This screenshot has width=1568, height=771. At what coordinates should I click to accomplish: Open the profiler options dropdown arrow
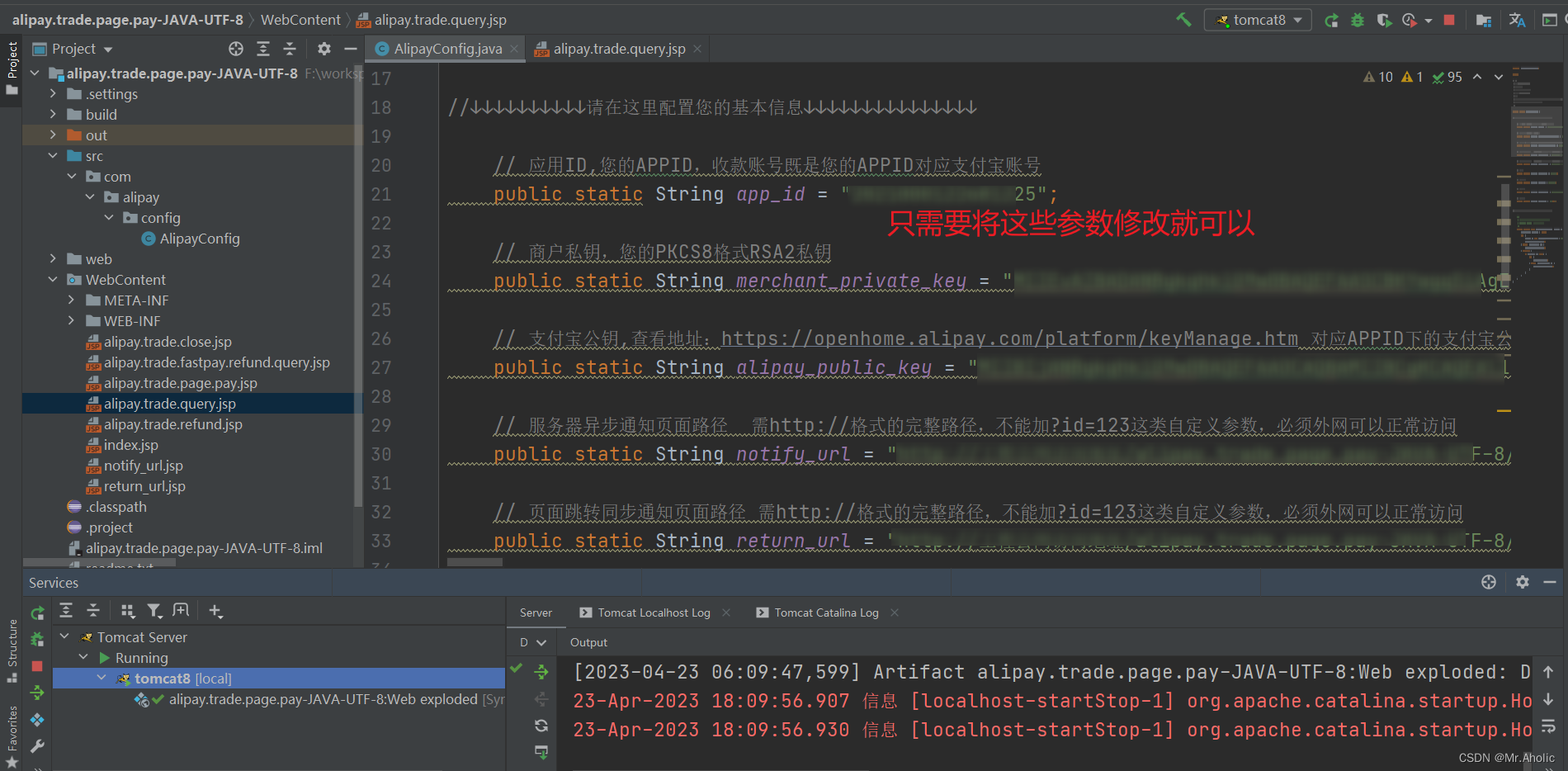click(1429, 21)
